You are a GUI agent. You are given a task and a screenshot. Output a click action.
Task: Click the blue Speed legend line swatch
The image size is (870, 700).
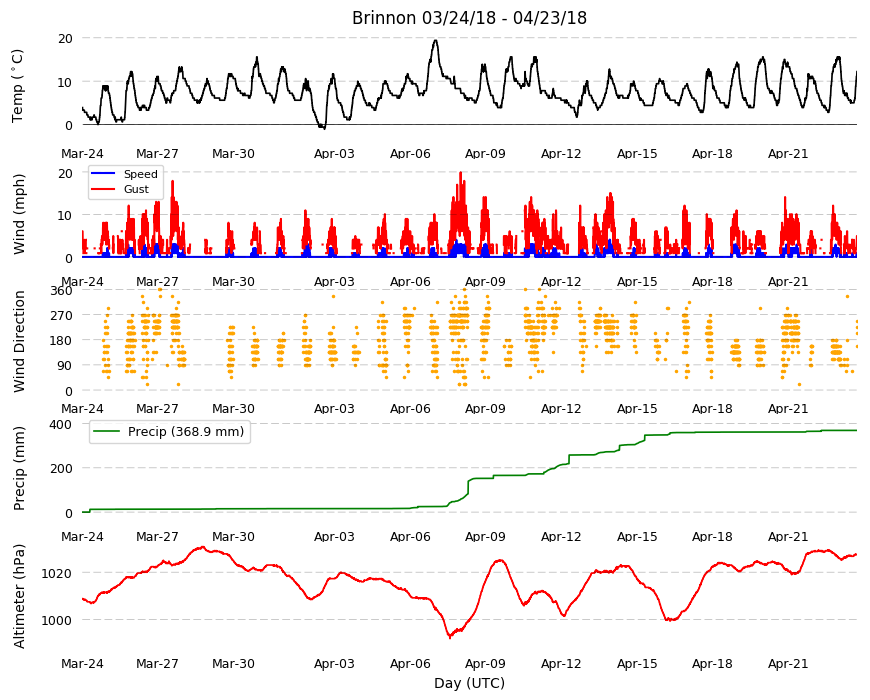tap(103, 174)
